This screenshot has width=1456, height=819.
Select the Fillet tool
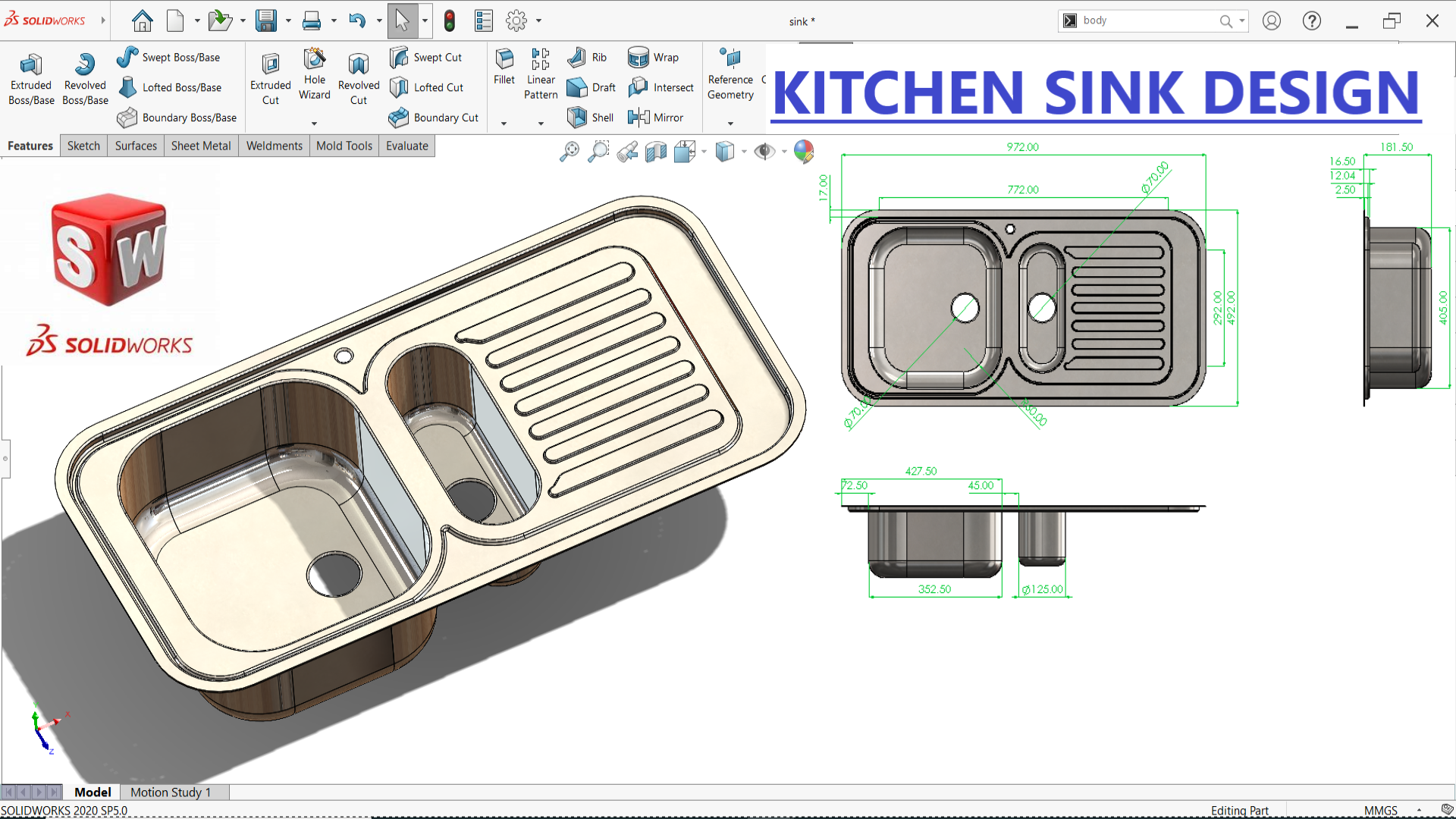click(x=504, y=67)
